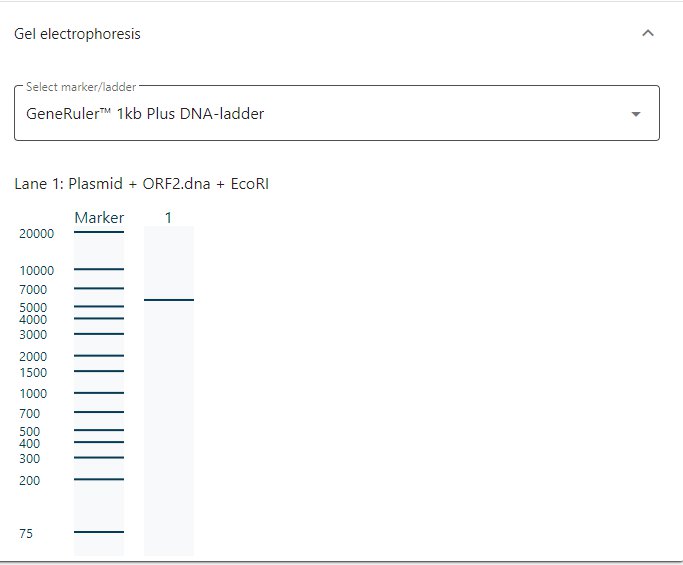
Task: Click the DNA band in lane 1
Action: [169, 300]
